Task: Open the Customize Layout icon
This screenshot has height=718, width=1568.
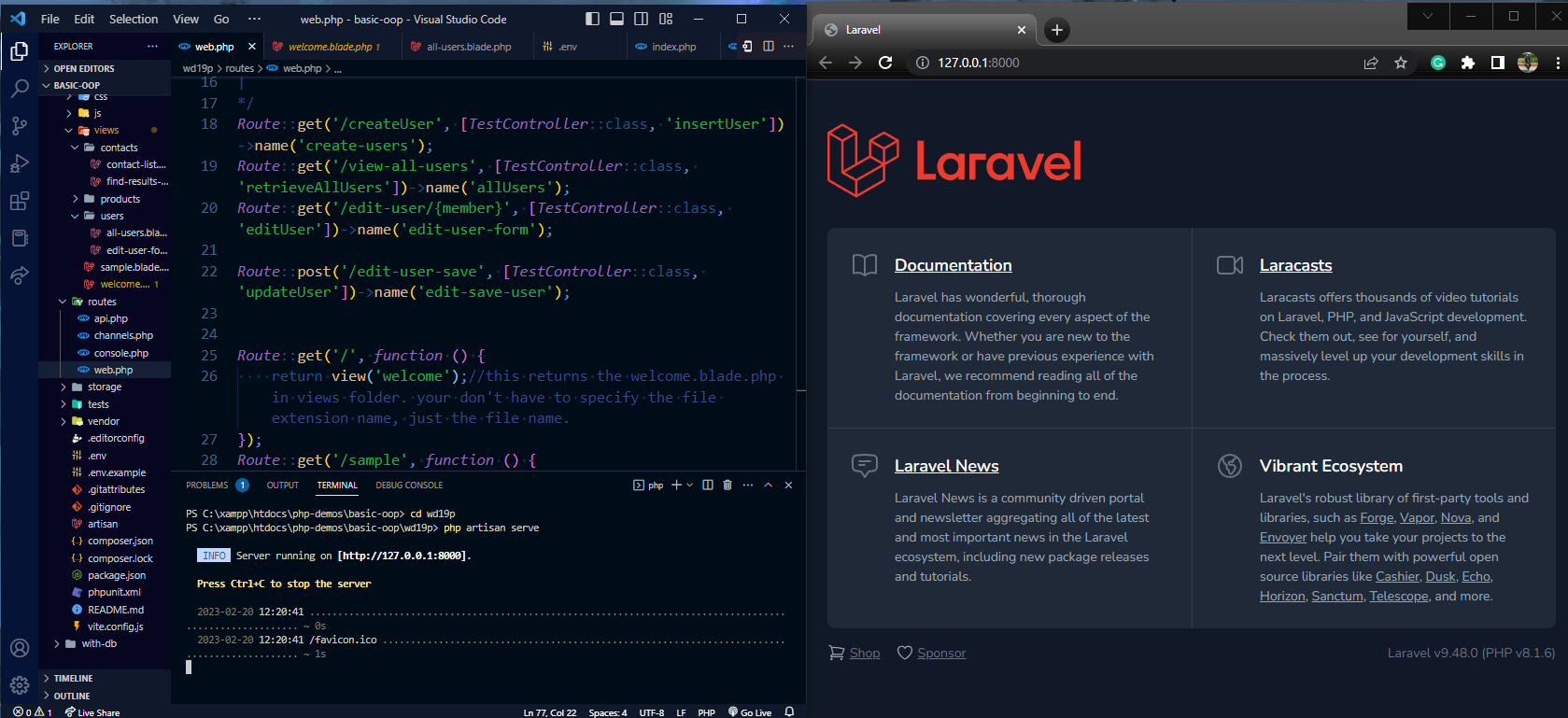Action: [x=666, y=19]
